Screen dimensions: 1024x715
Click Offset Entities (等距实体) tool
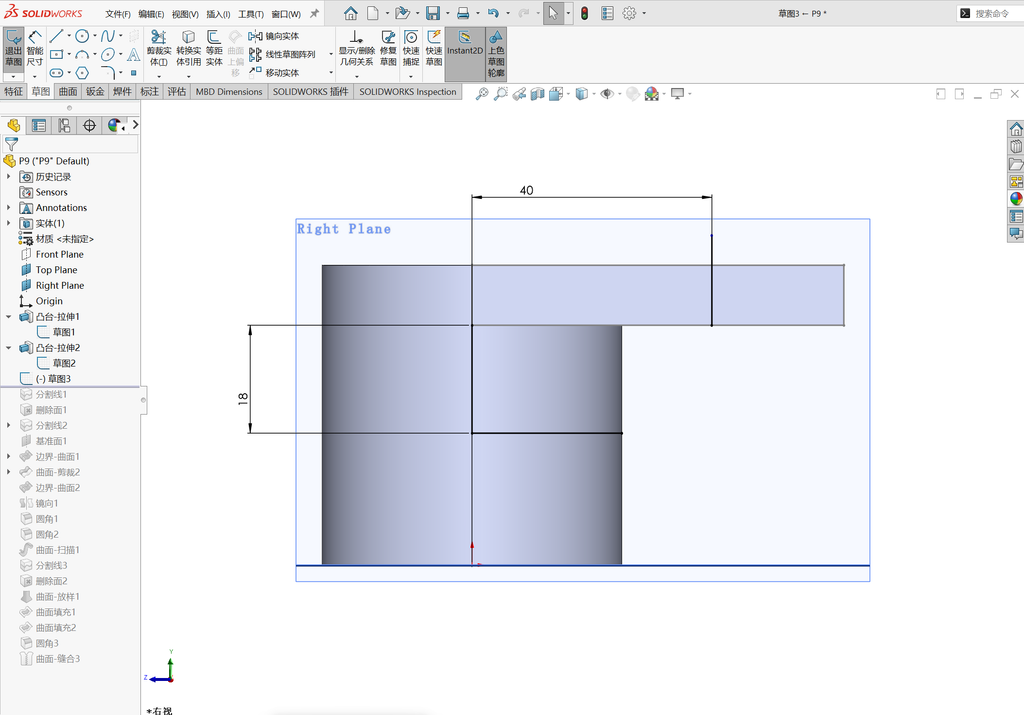coord(214,48)
